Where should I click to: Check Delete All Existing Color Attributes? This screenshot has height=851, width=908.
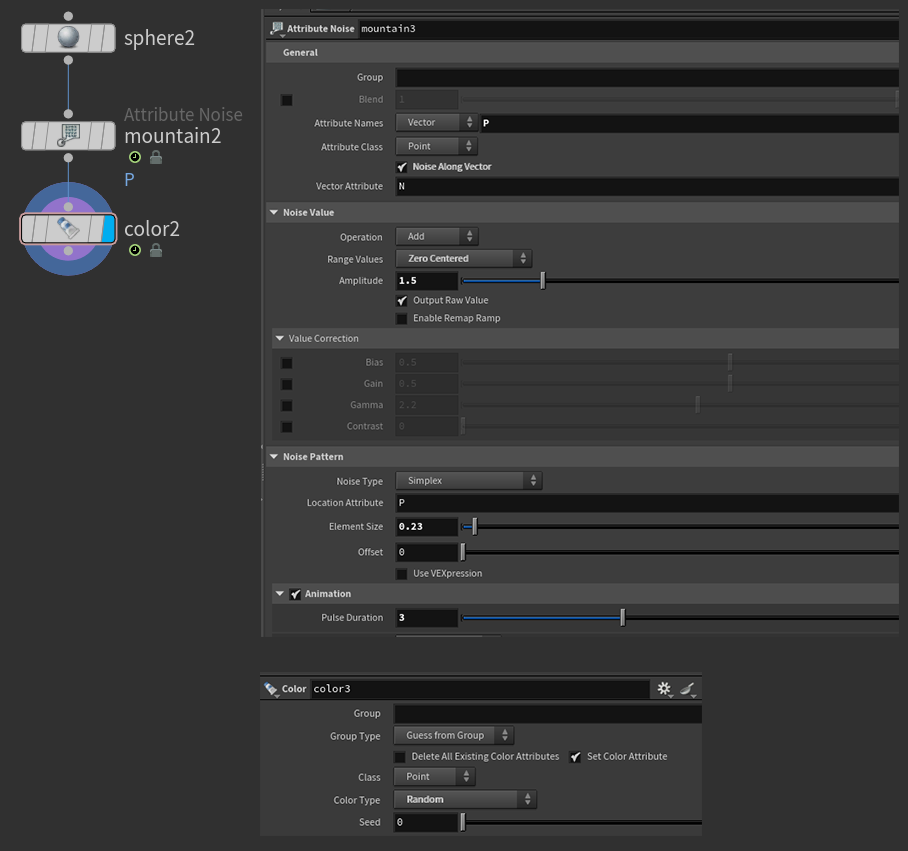pos(401,757)
